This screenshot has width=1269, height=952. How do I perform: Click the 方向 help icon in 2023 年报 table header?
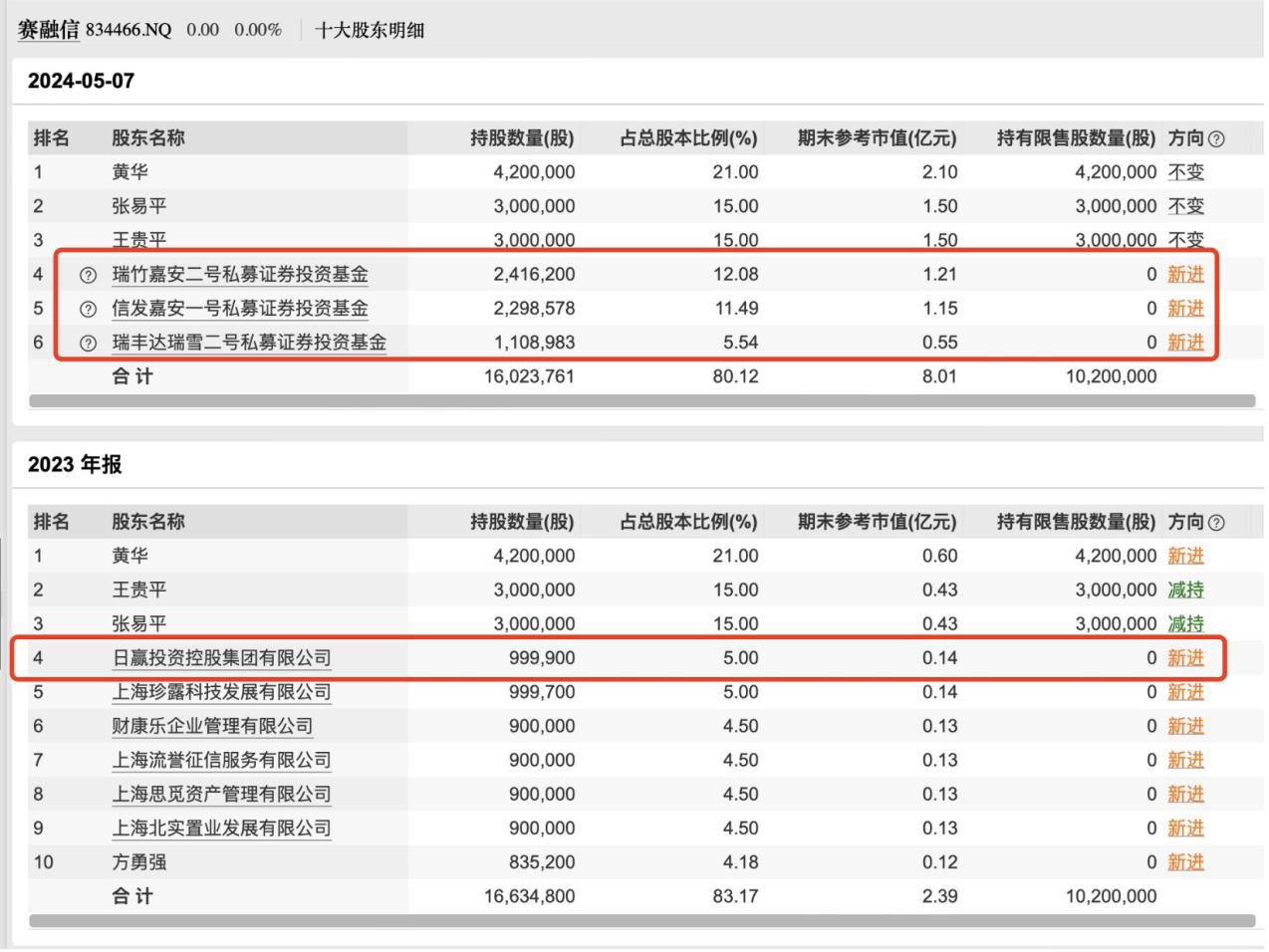(1216, 523)
